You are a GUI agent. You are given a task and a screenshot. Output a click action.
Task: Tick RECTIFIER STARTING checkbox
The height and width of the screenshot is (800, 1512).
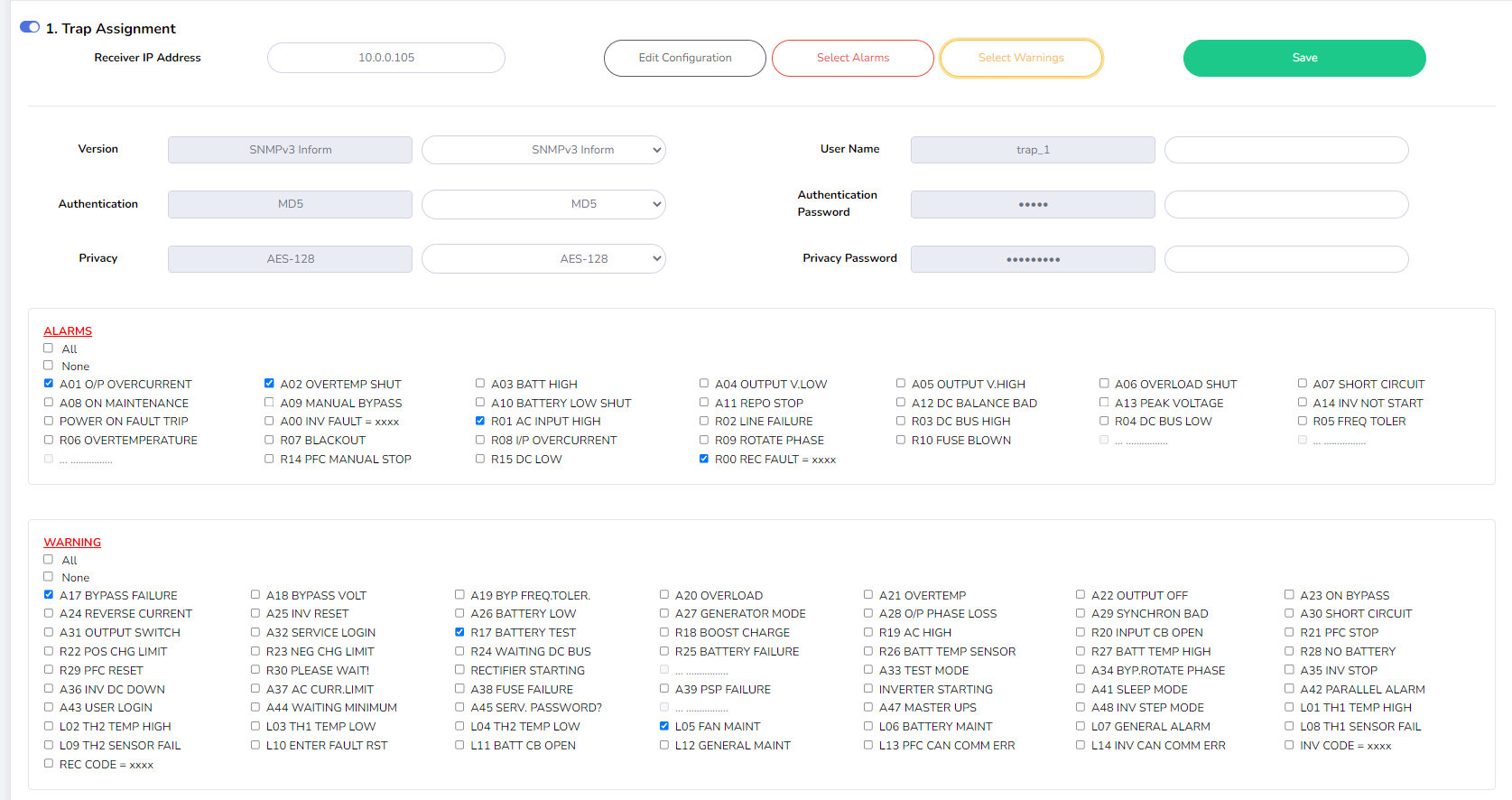(x=459, y=669)
